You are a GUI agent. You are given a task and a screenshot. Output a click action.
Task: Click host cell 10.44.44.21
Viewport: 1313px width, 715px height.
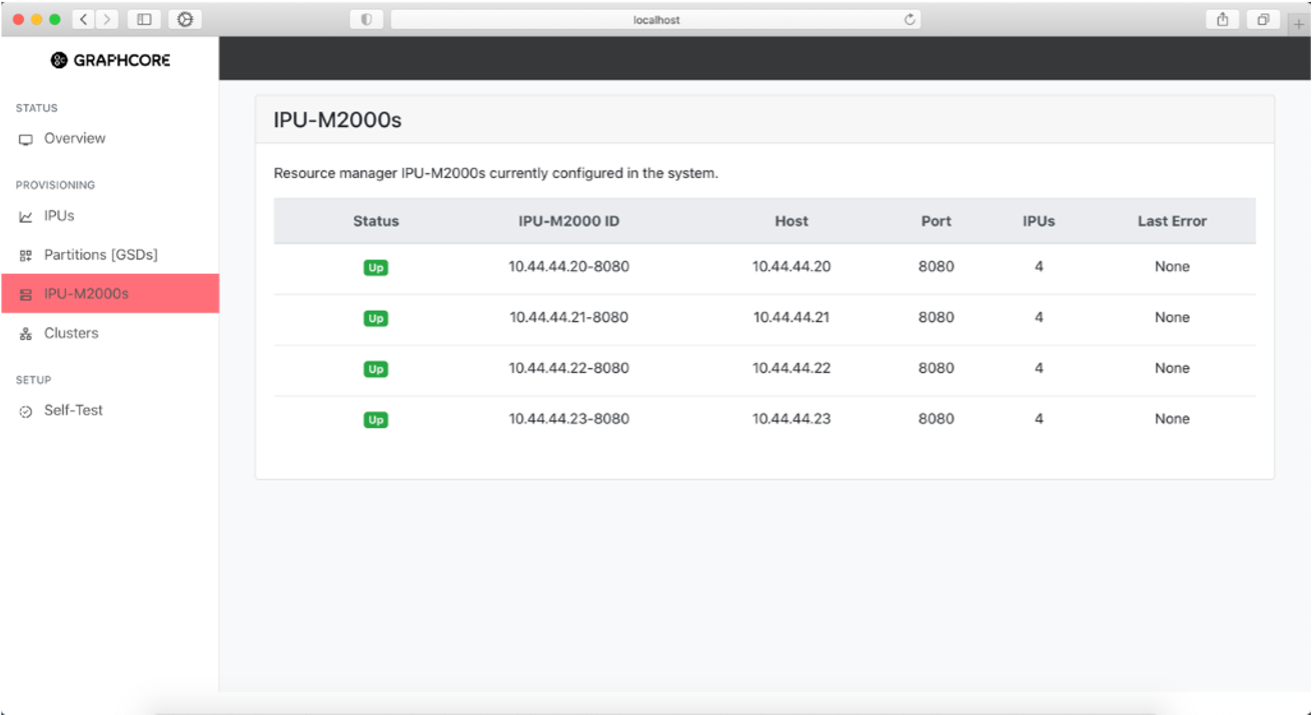791,318
